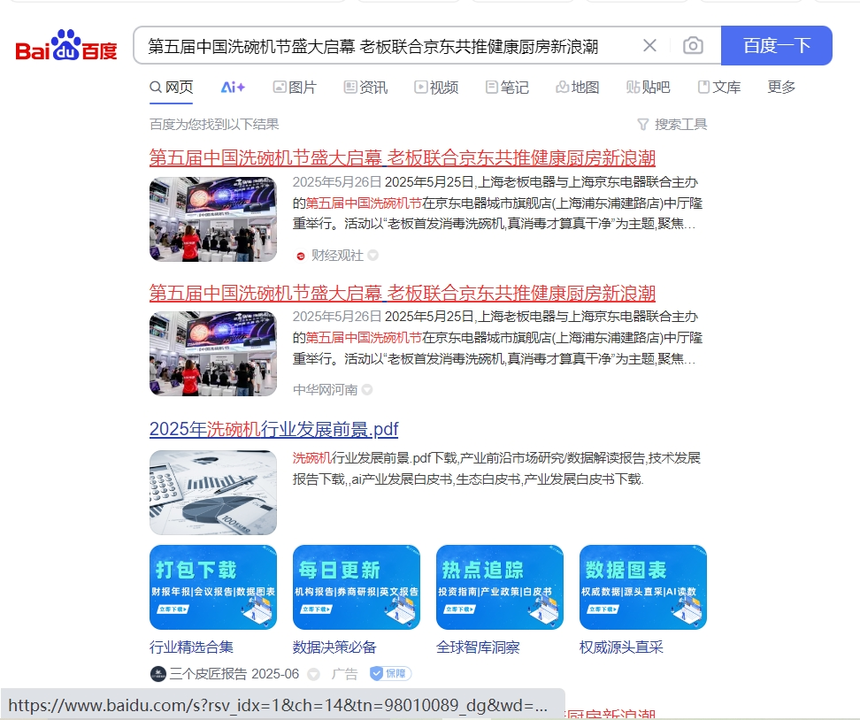Click the 热点追踪 banner image
The width and height of the screenshot is (860, 720).
click(500, 587)
